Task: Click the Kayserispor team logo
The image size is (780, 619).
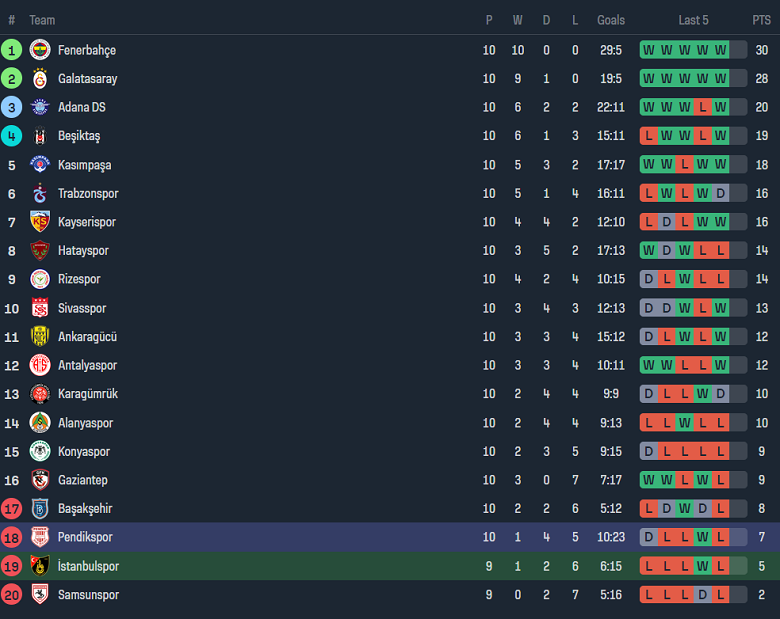Action: [x=40, y=222]
